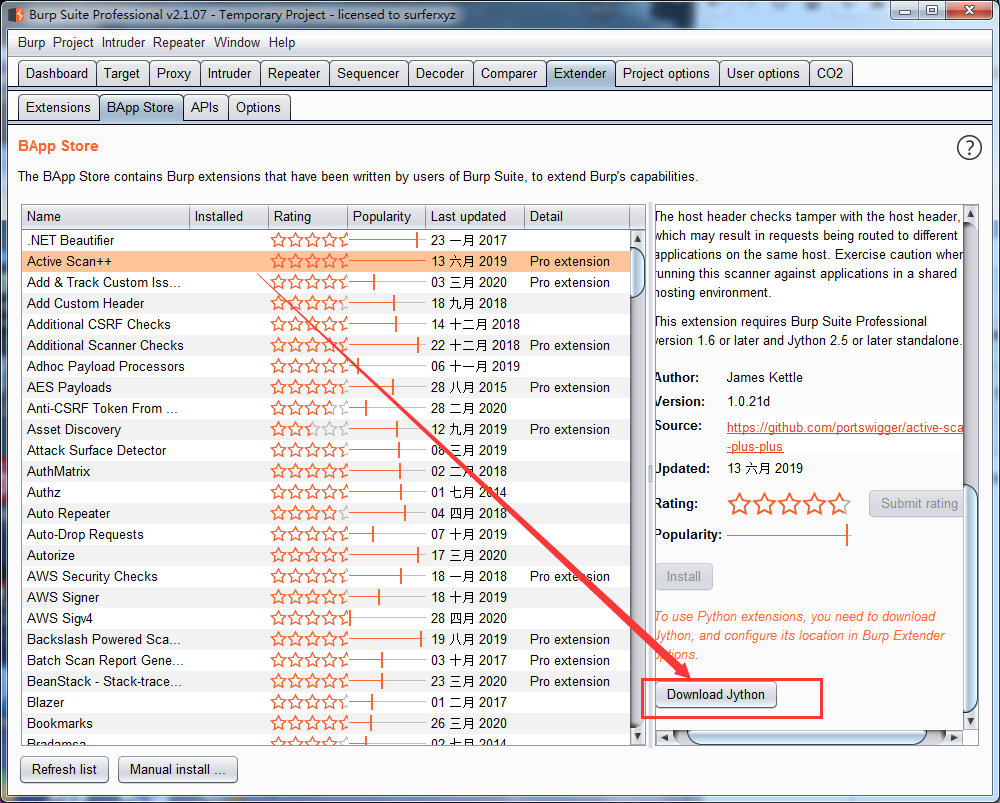
Task: Click details panel scroll-up arrow
Action: point(971,214)
